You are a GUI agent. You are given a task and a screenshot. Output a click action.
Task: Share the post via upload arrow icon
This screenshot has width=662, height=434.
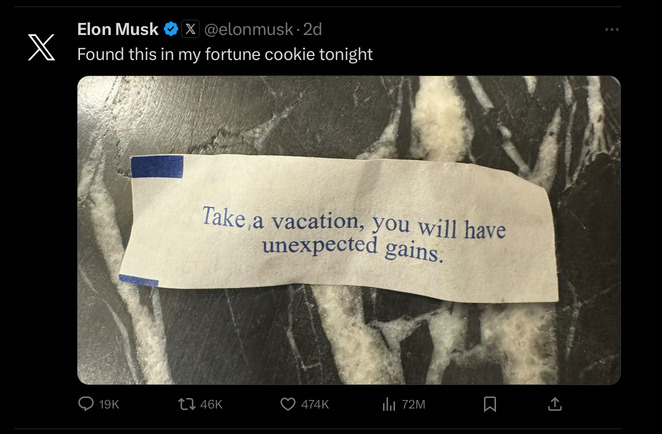click(x=555, y=403)
